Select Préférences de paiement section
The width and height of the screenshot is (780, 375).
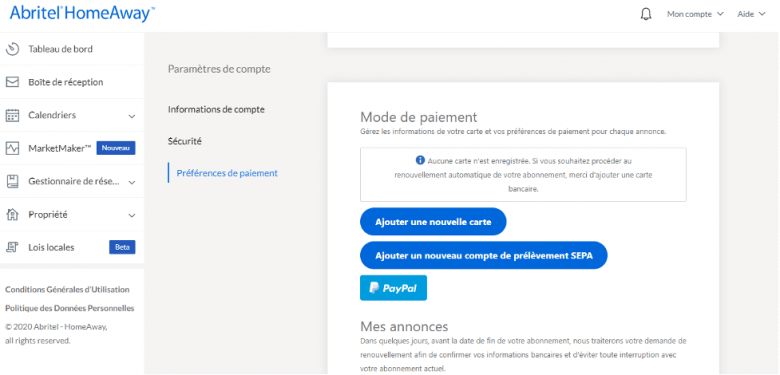click(x=227, y=173)
